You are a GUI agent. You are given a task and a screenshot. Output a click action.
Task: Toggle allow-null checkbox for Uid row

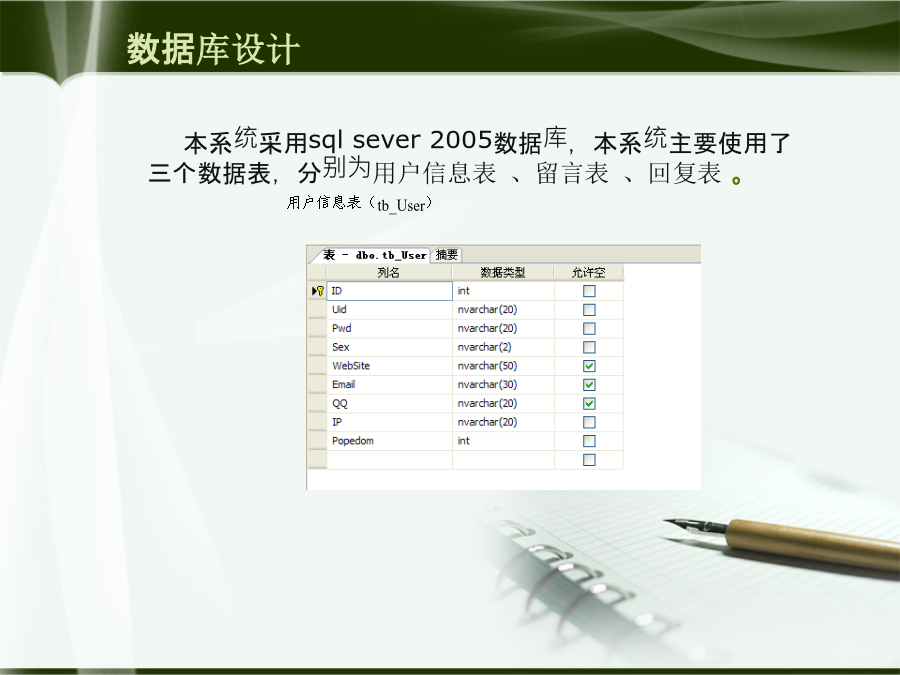(589, 310)
